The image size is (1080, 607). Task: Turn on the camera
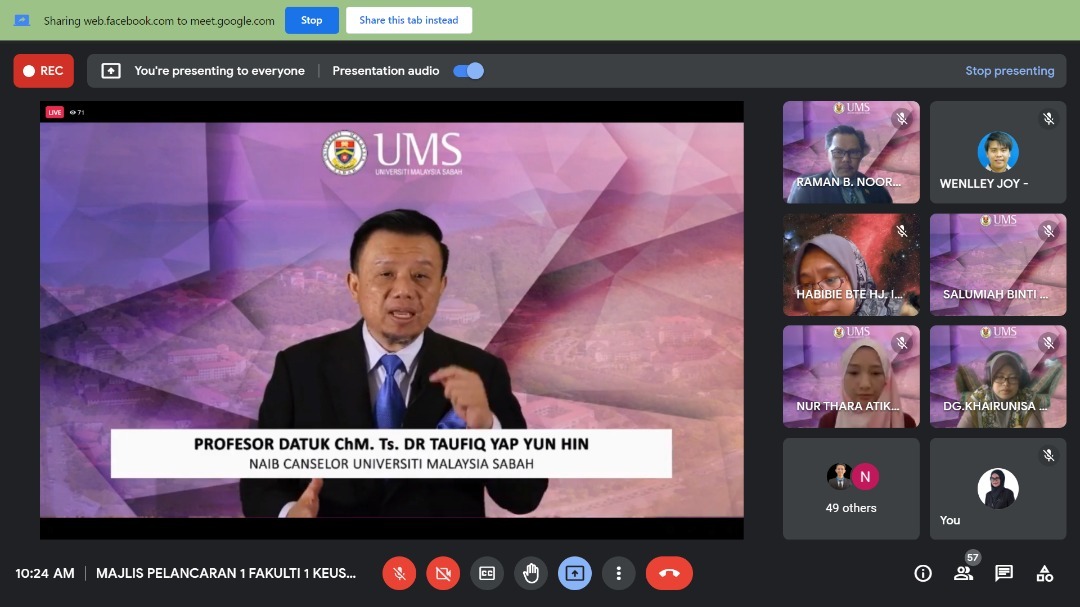[x=443, y=573]
